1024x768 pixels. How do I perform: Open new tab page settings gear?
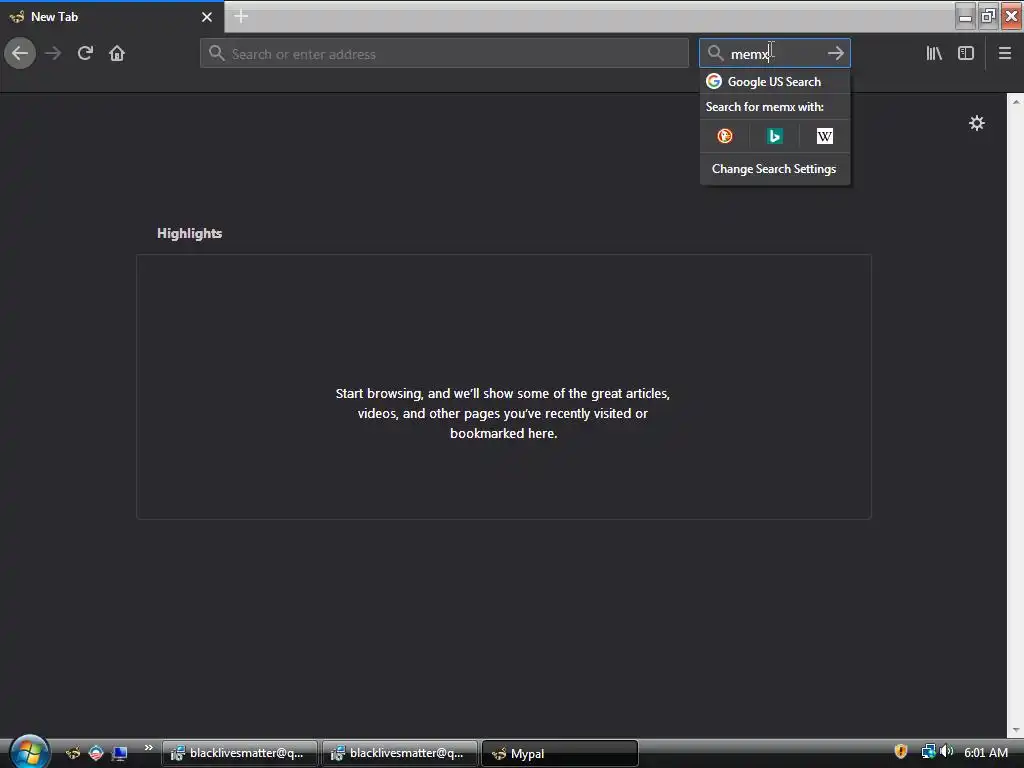click(x=976, y=123)
